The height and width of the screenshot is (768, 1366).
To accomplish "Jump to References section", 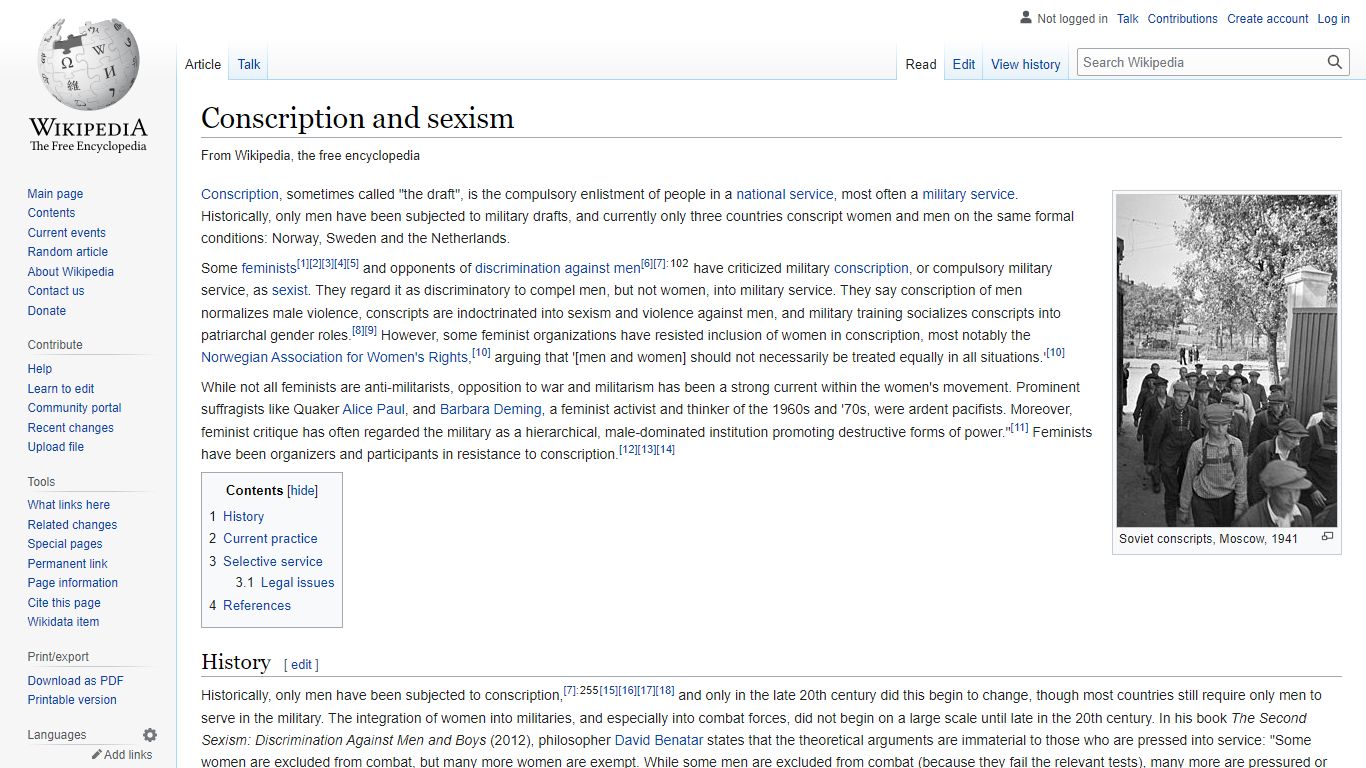I will (257, 605).
